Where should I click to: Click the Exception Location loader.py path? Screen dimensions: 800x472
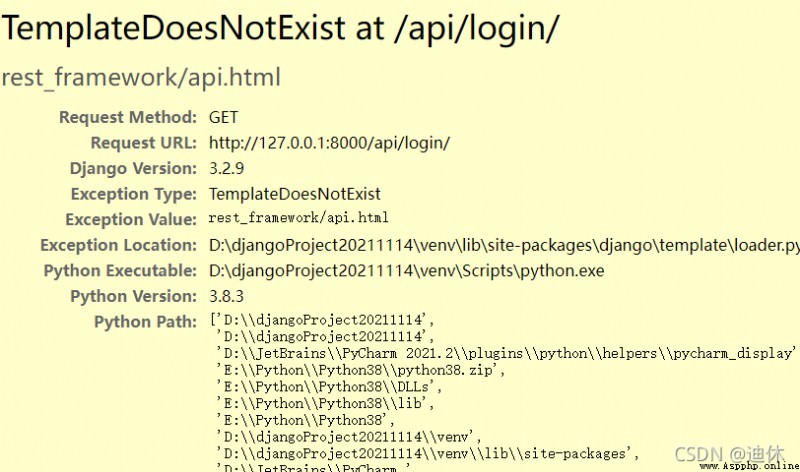click(x=504, y=245)
